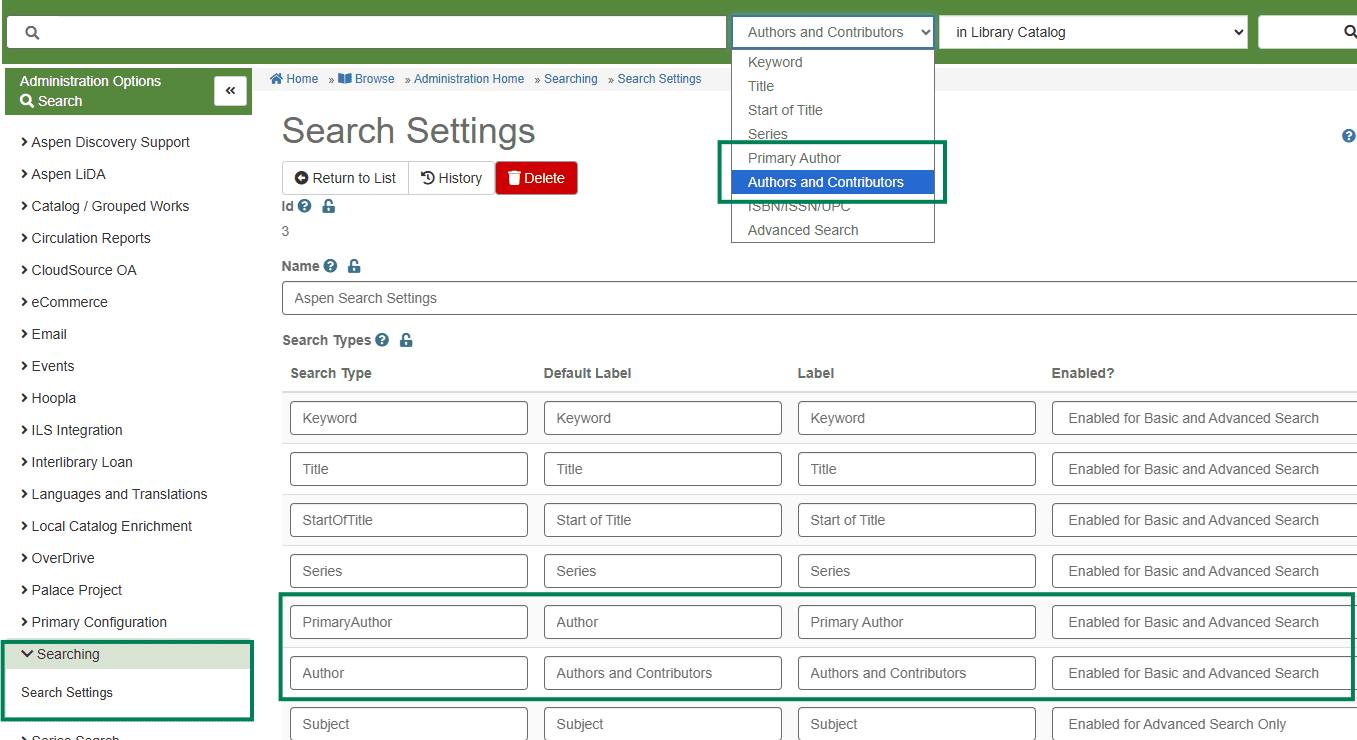Expand Languages and Translations section
The image size is (1357, 740).
pyautogui.click(x=114, y=494)
